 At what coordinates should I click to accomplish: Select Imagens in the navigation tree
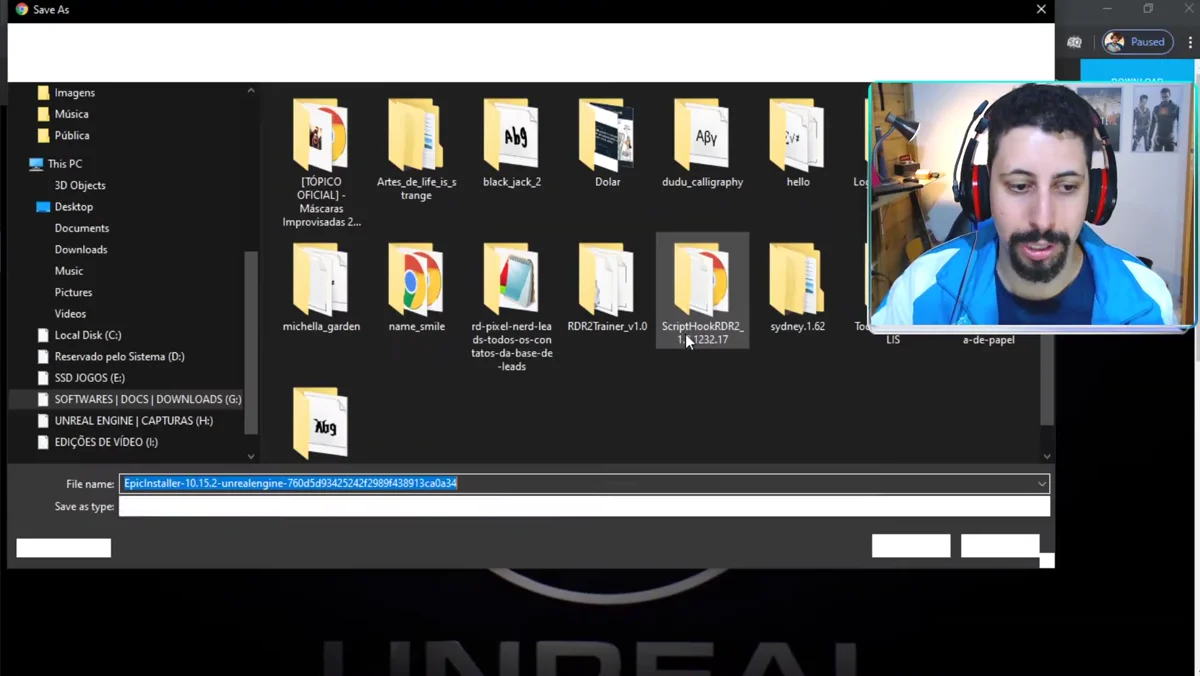[x=74, y=92]
